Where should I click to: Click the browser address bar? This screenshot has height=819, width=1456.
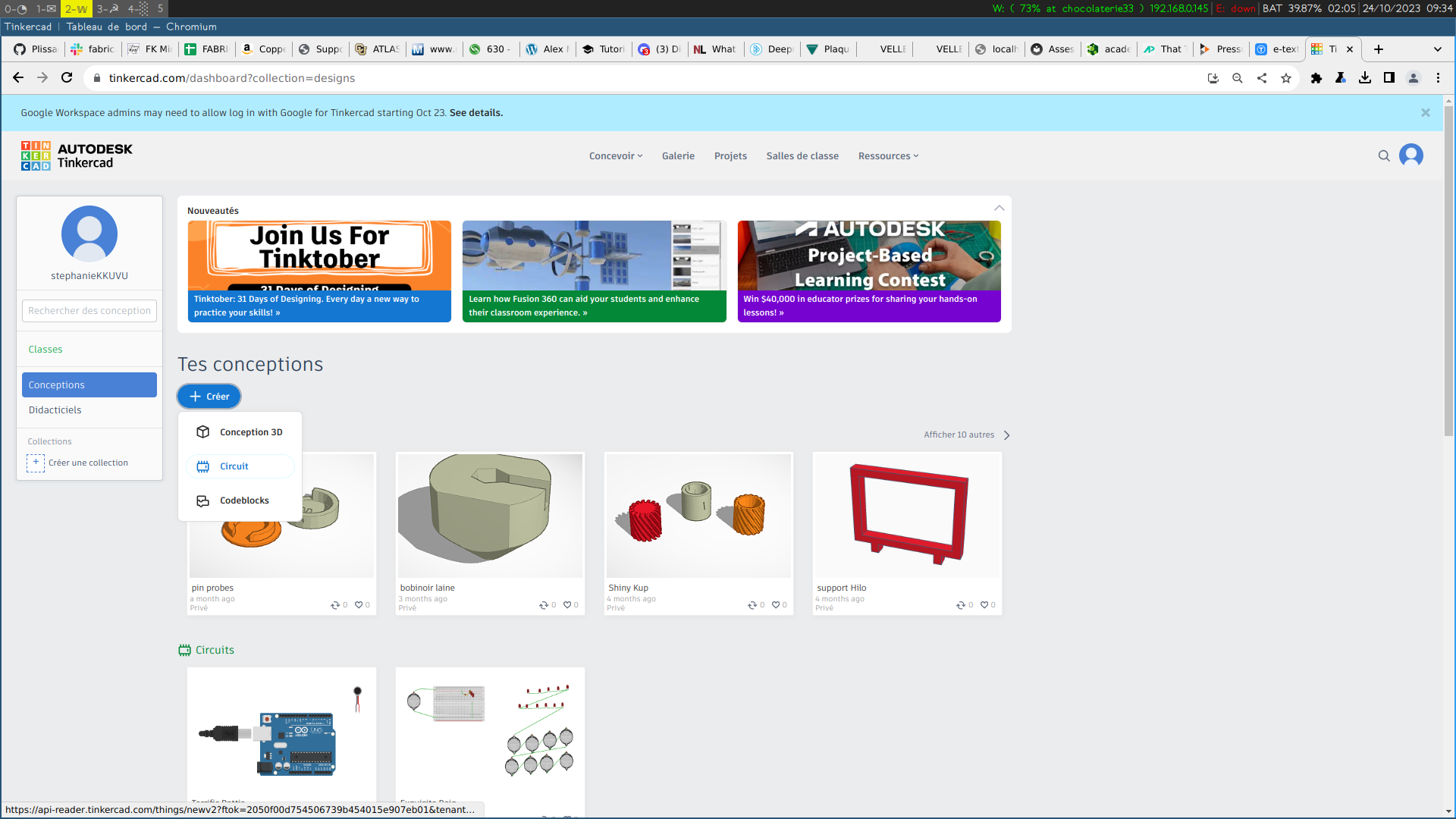[x=645, y=78]
